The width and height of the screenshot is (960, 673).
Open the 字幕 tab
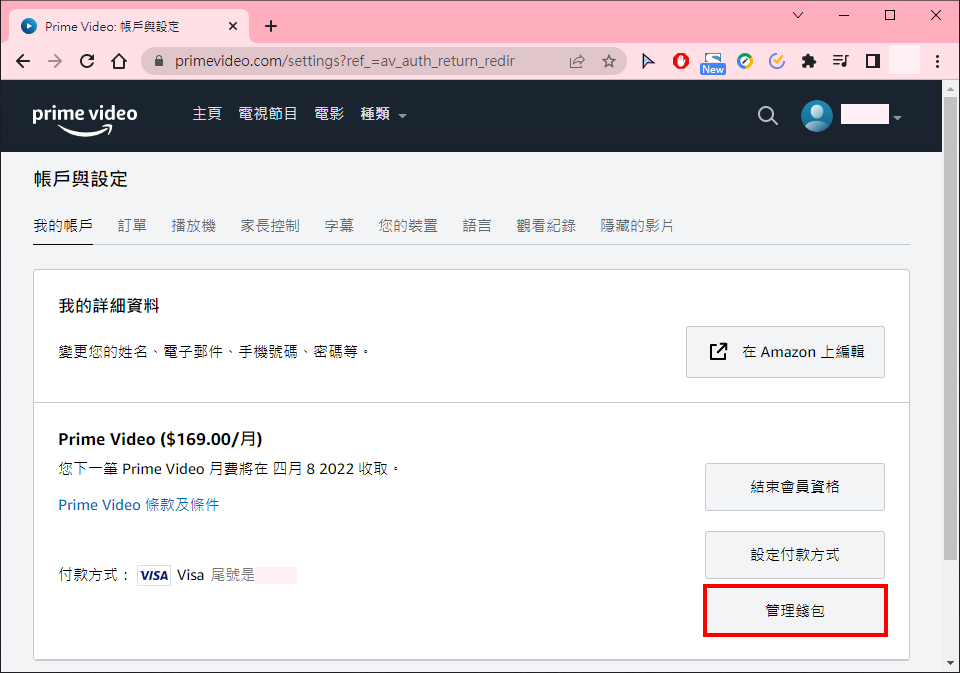339,225
